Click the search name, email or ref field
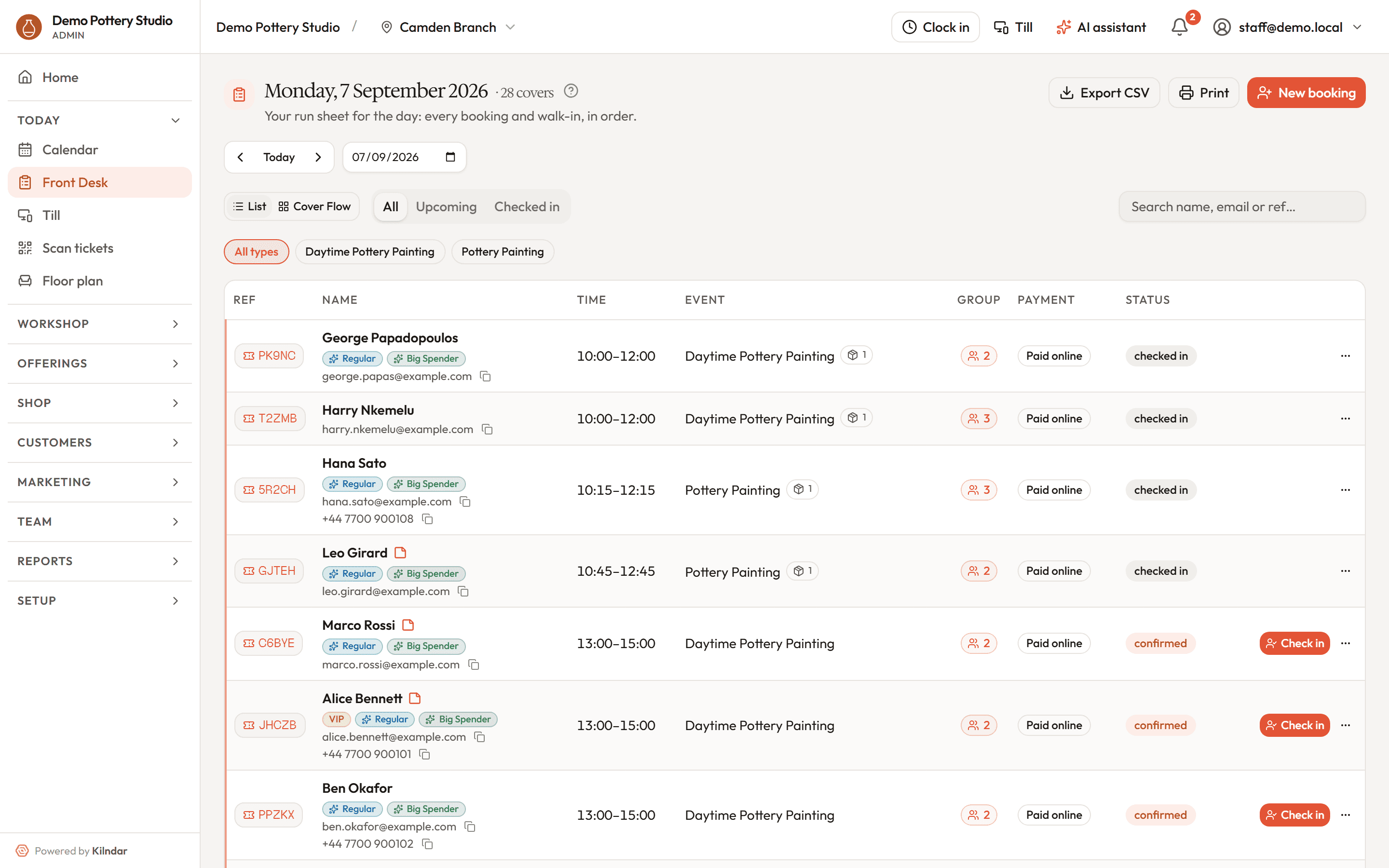 [1241, 207]
